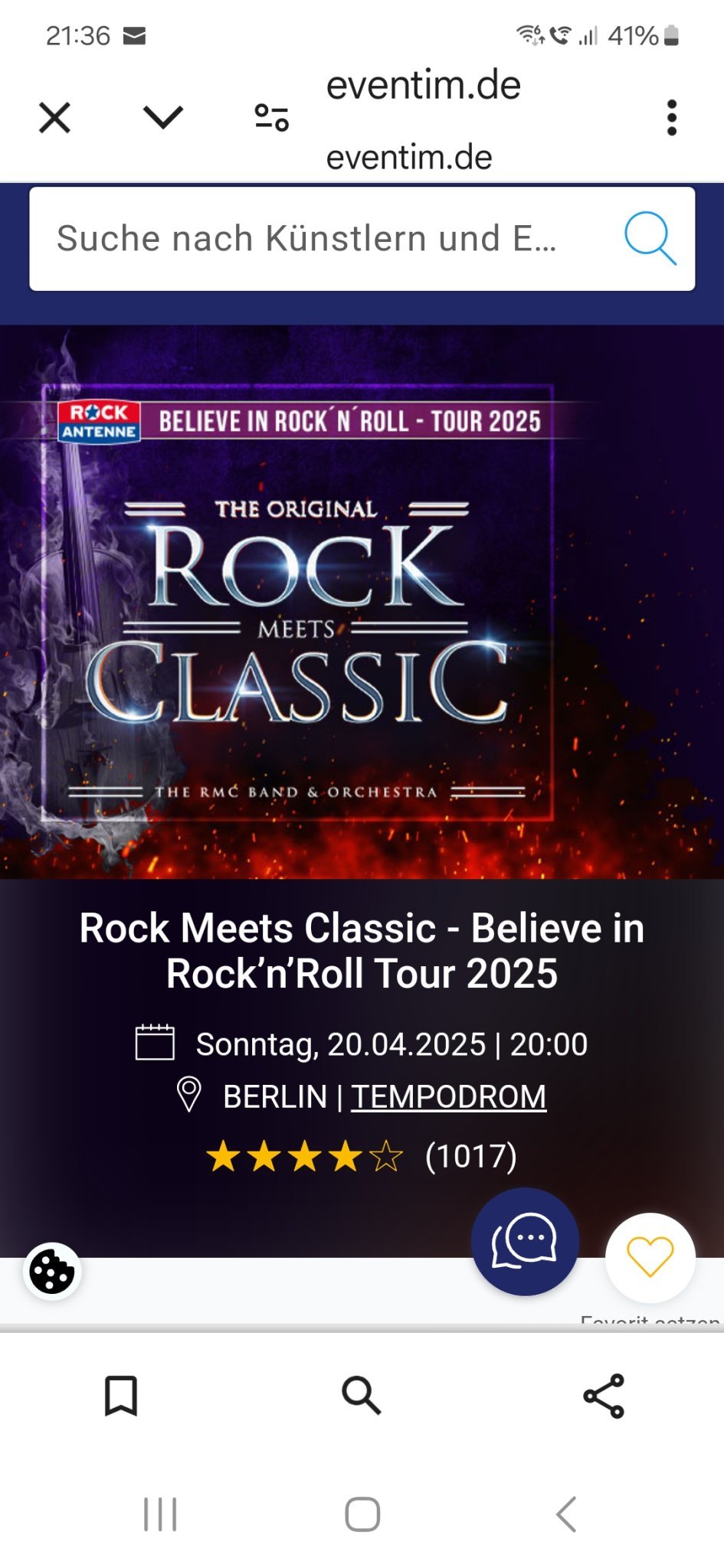Tap the eventim.de address title
Image resolution: width=724 pixels, height=1568 pixels.
(x=424, y=84)
